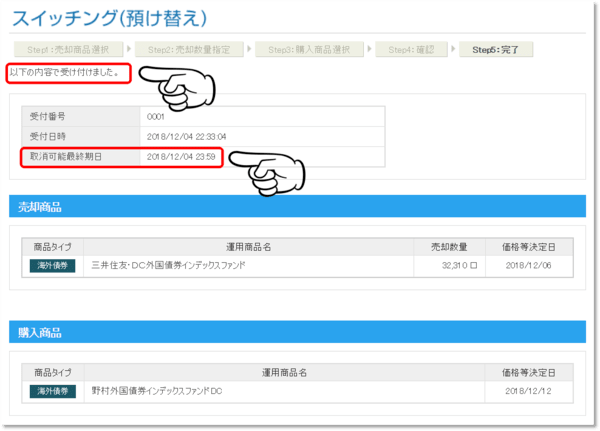Select Step3 購入商品選択 step tab
Image resolution: width=600 pixels, height=431 pixels.
(309, 49)
